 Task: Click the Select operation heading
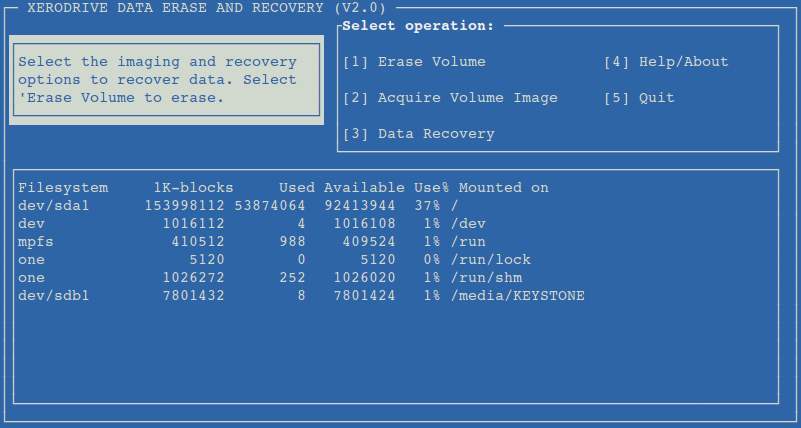coord(418,25)
